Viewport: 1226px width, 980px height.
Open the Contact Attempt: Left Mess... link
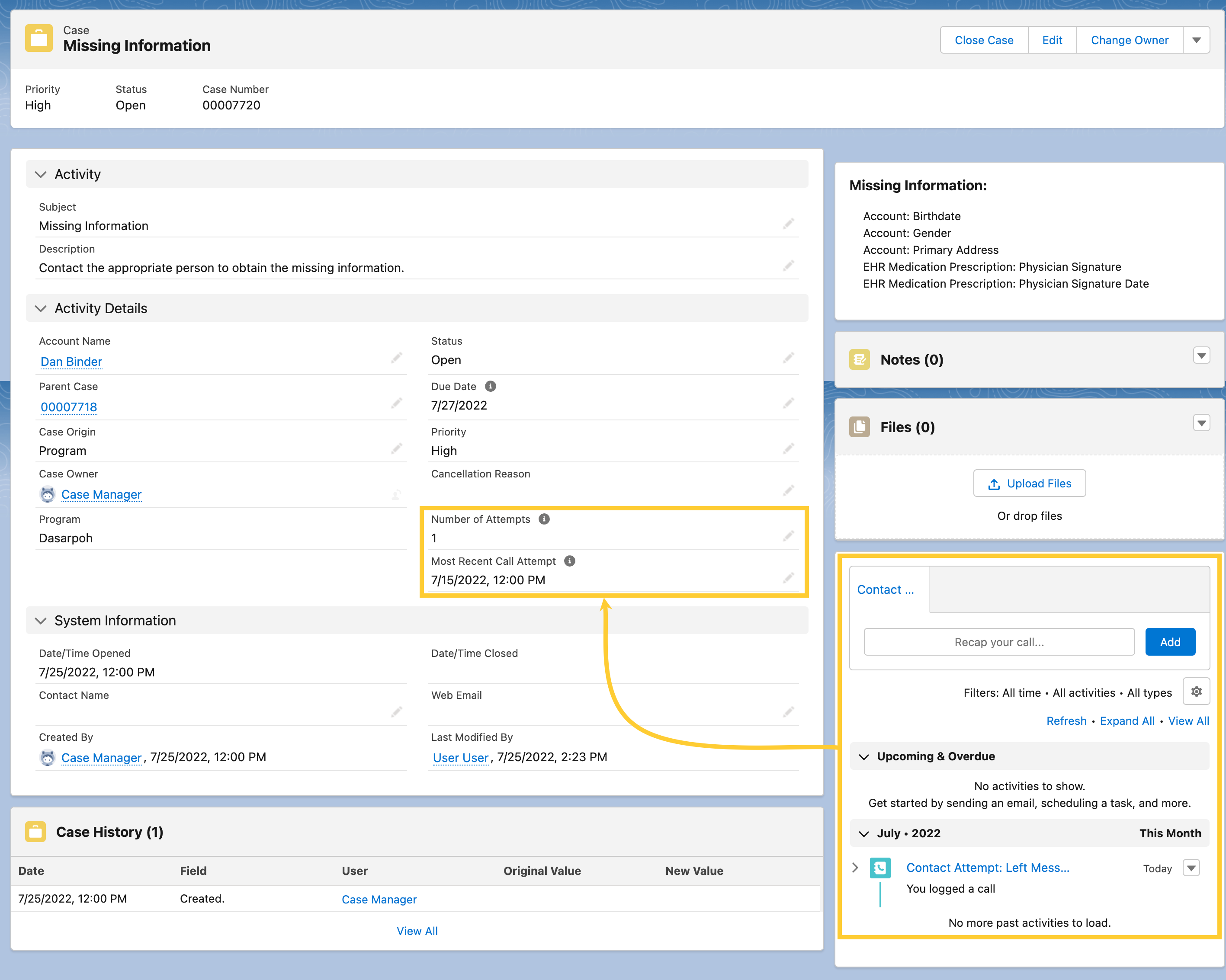point(988,868)
